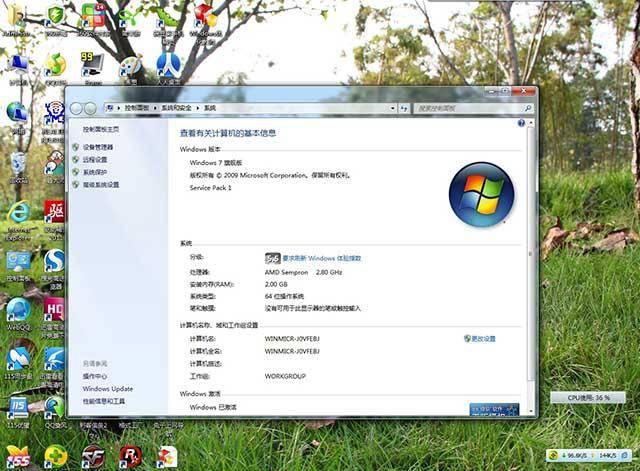Click the forward navigation arrow
Image resolution: width=640 pixels, height=471 pixels.
[90, 108]
